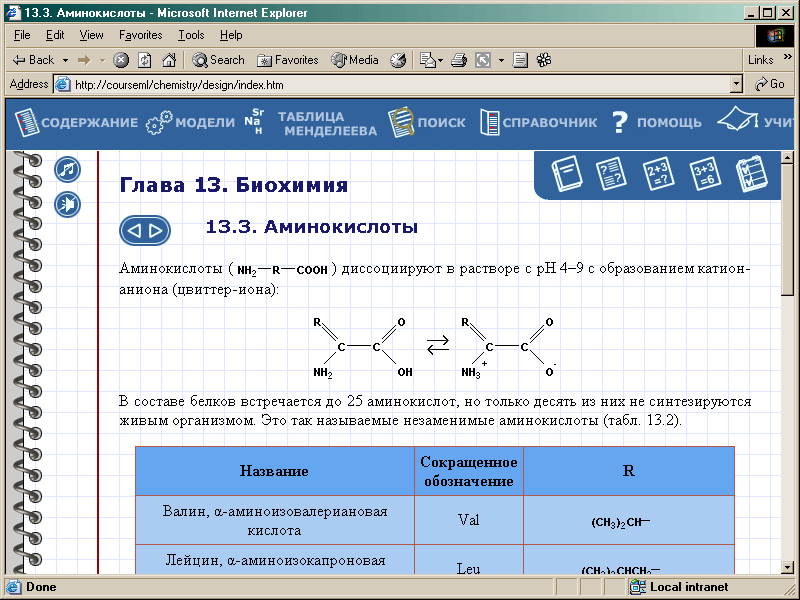
Task: Click the Сокращенное обозначение header
Action: 468,471
